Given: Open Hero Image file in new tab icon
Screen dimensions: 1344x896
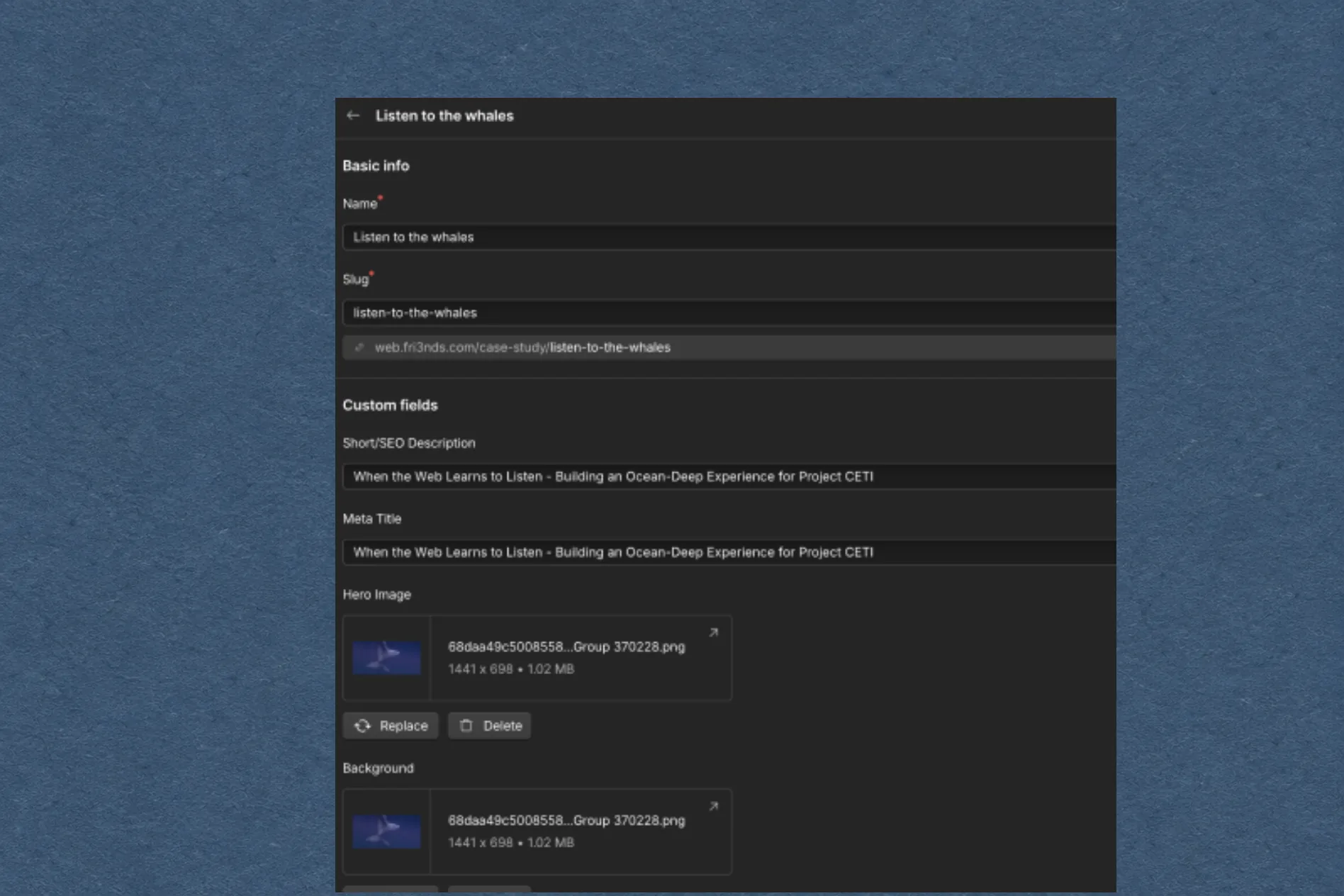Looking at the screenshot, I should coord(714,632).
